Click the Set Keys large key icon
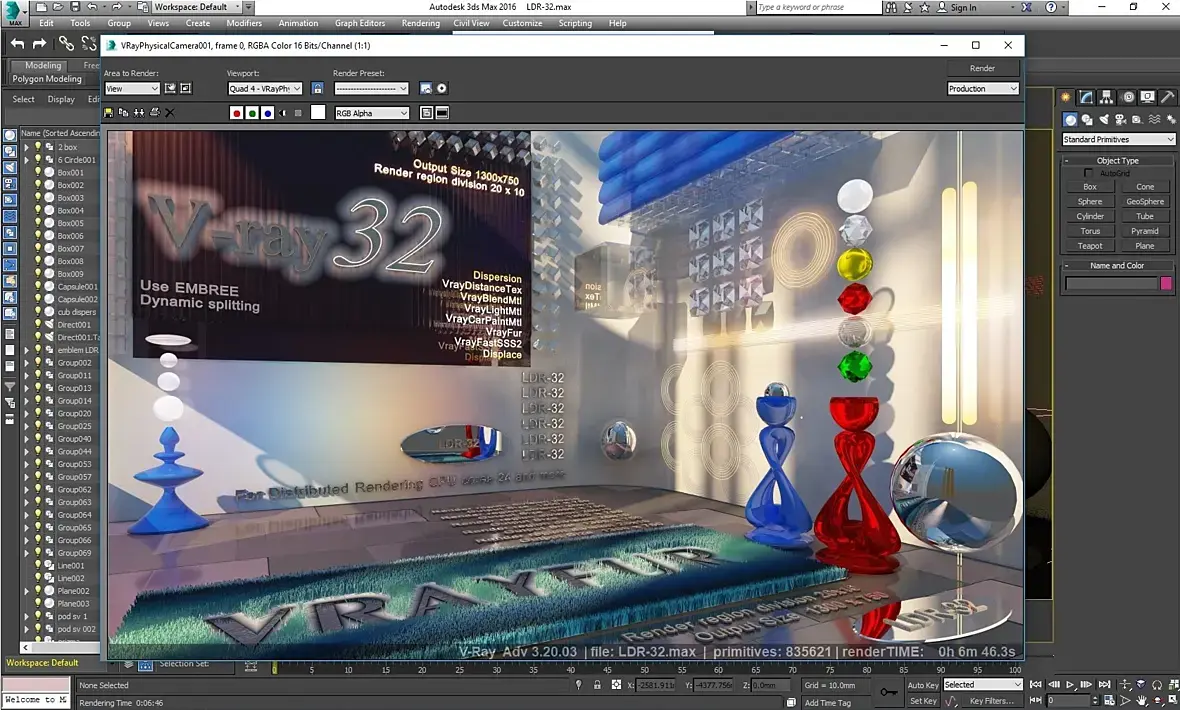 (889, 691)
